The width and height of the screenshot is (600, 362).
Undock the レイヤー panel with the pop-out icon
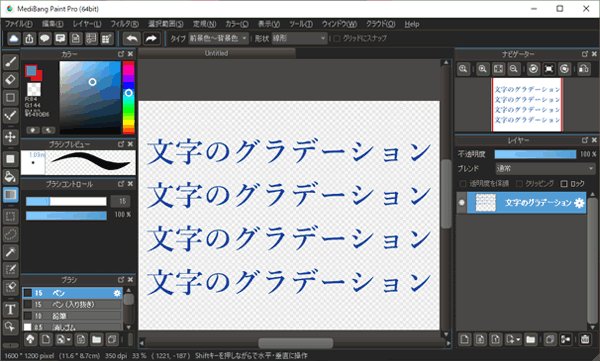point(585,140)
